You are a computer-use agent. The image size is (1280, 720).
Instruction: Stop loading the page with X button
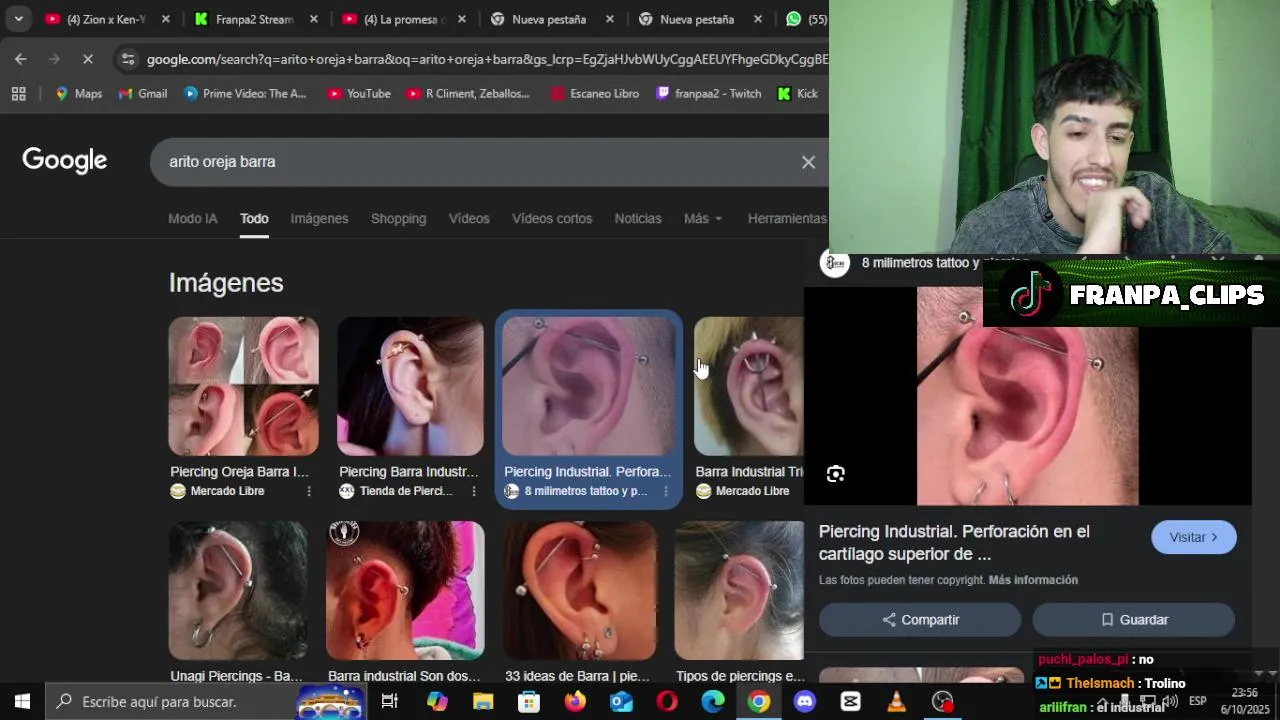coord(87,59)
